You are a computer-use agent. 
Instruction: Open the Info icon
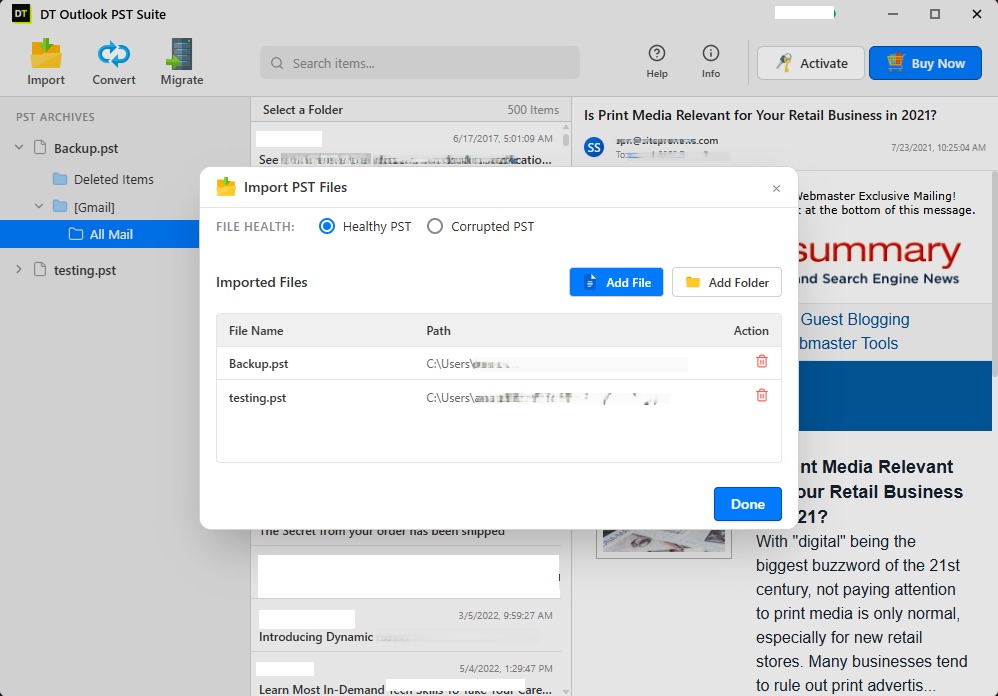tap(711, 62)
